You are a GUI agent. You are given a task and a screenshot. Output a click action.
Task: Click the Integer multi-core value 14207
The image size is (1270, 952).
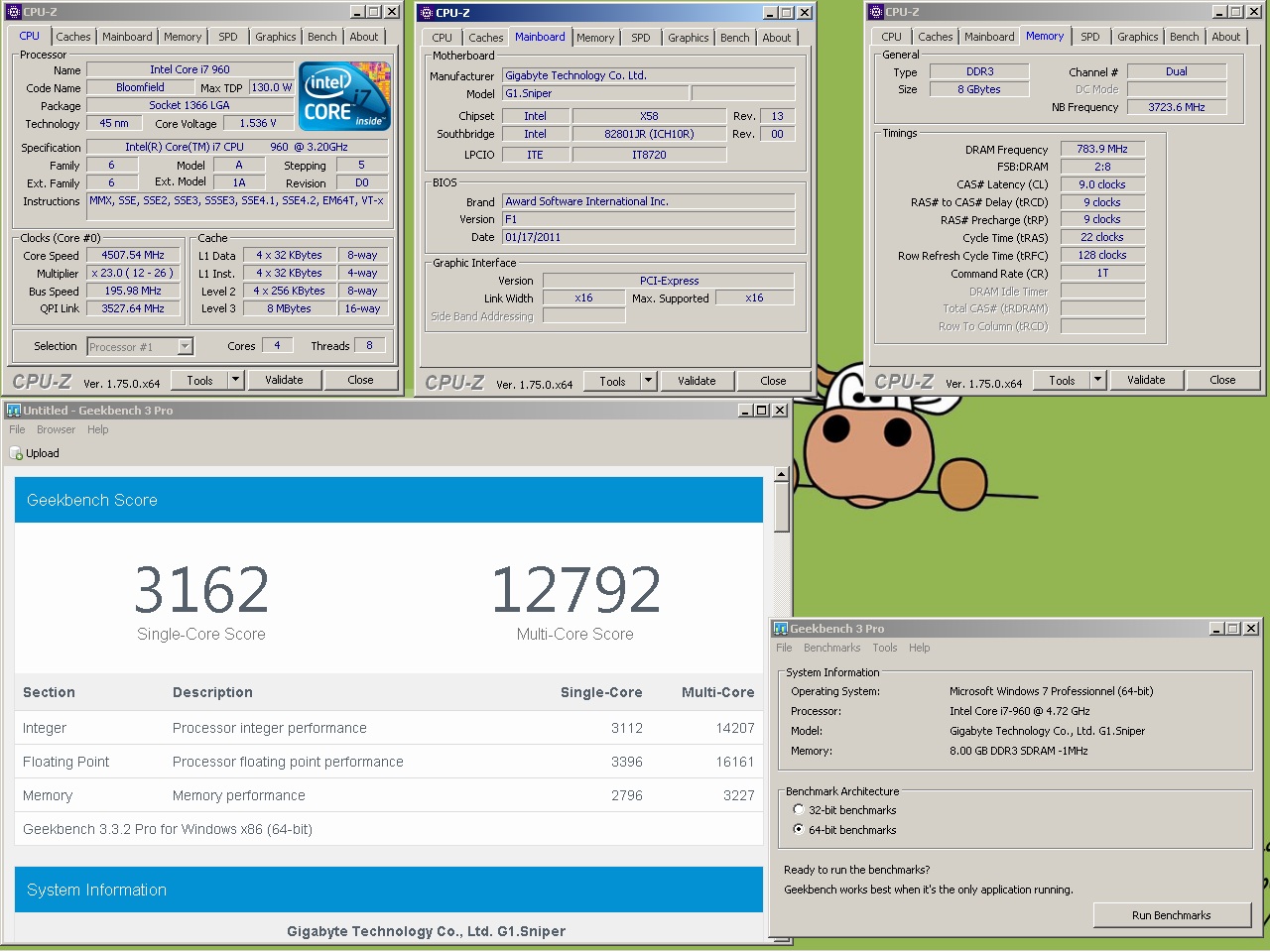[735, 728]
